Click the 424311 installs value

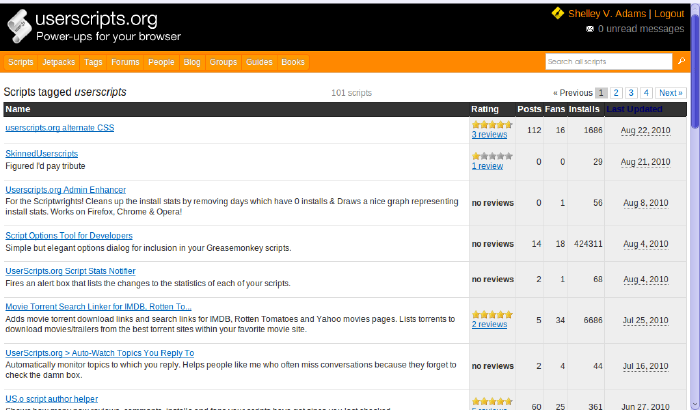click(588, 244)
